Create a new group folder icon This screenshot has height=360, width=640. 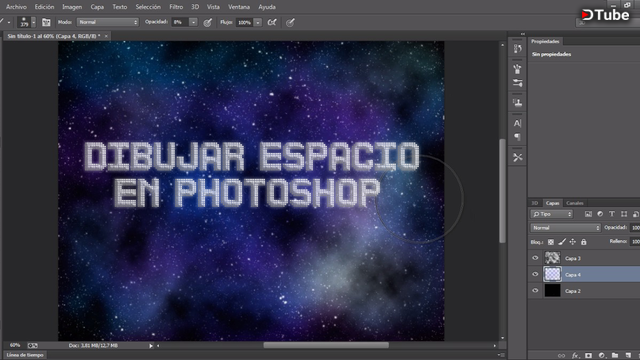coord(615,356)
